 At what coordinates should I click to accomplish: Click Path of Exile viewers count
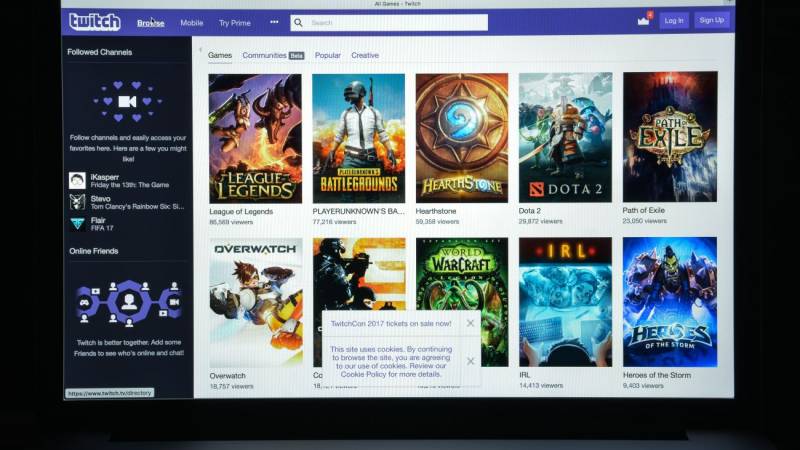tap(644, 221)
